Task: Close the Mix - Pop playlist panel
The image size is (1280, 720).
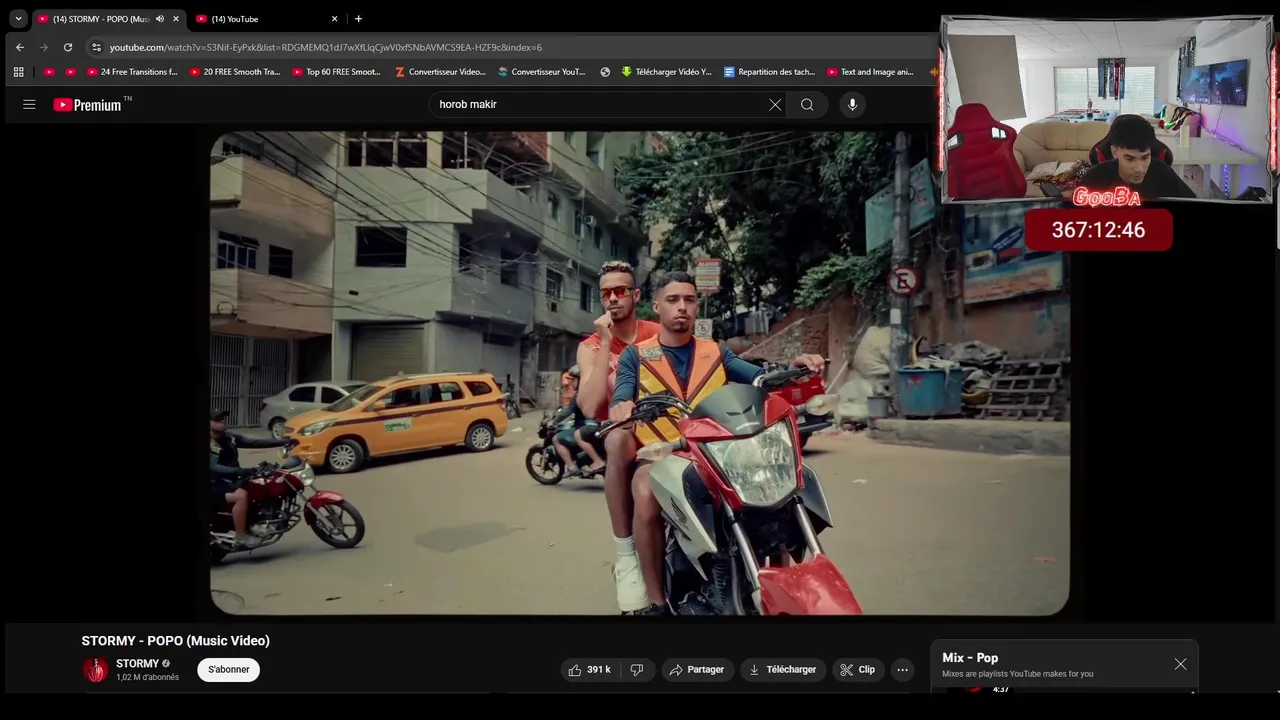Action: 1181,664
